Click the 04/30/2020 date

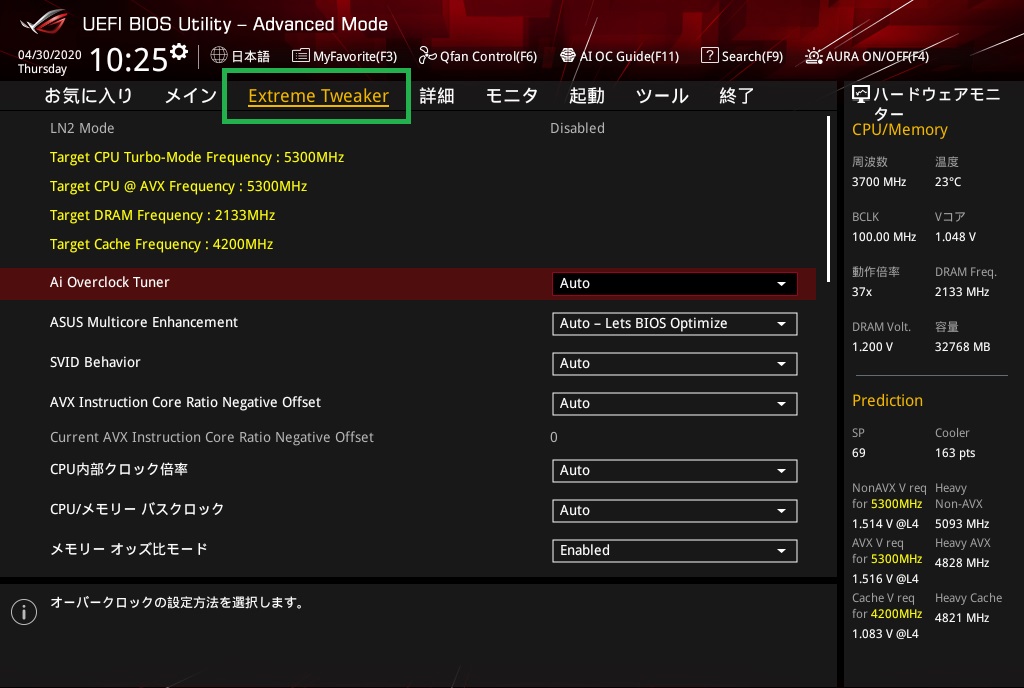point(50,55)
